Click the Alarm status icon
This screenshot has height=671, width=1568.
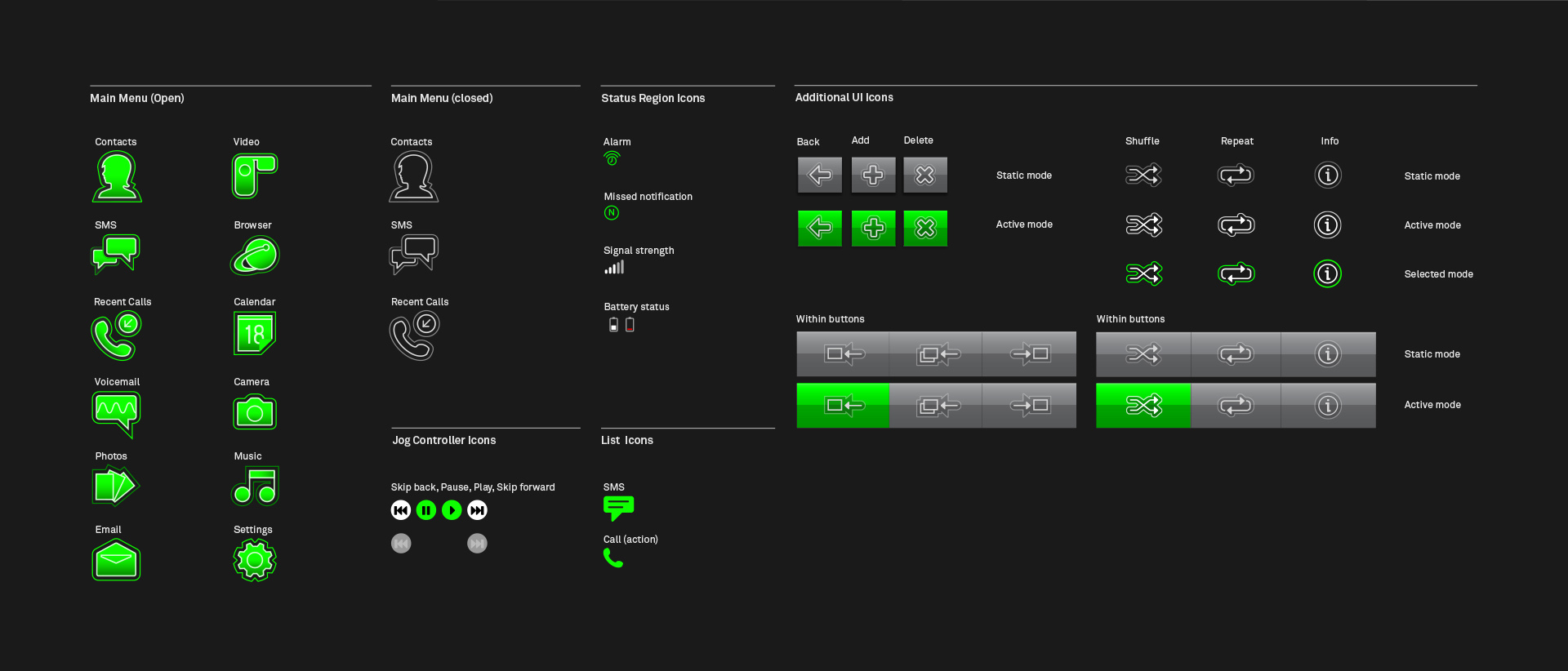[612, 158]
